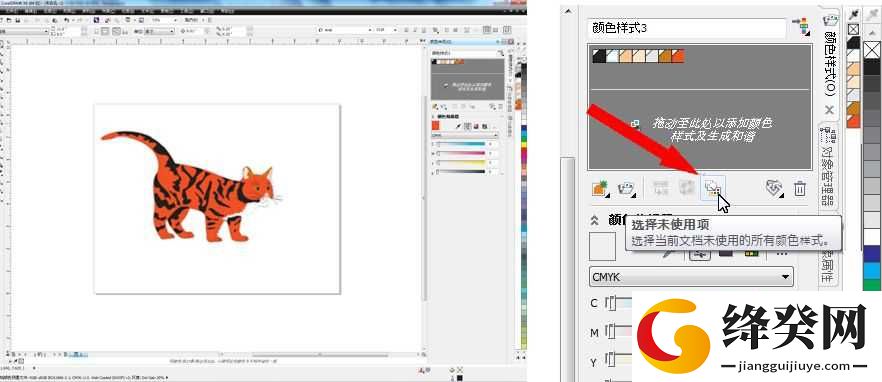Screen dimensions: 882x382
Task: Select the black color style swatch in gray panel
Action: 598,56
